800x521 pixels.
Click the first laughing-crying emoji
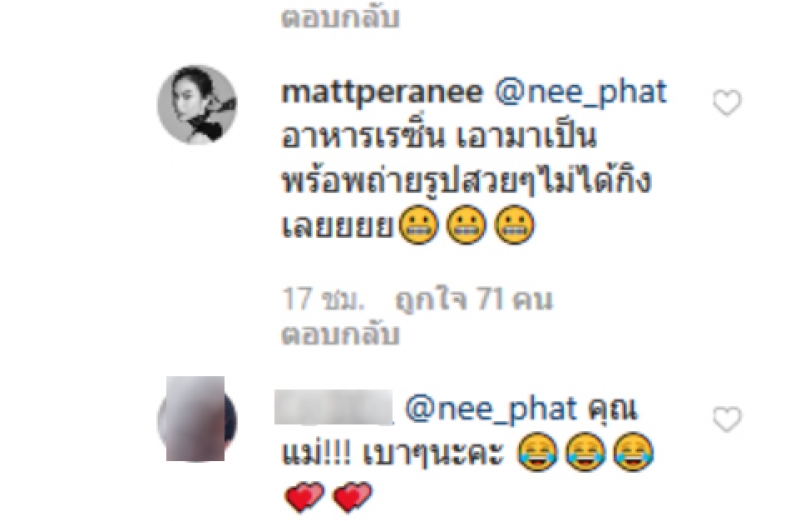coord(537,452)
